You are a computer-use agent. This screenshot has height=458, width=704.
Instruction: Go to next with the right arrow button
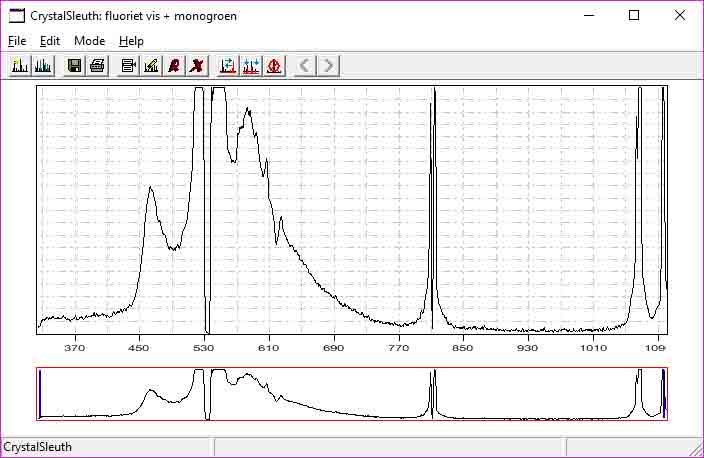coord(328,66)
